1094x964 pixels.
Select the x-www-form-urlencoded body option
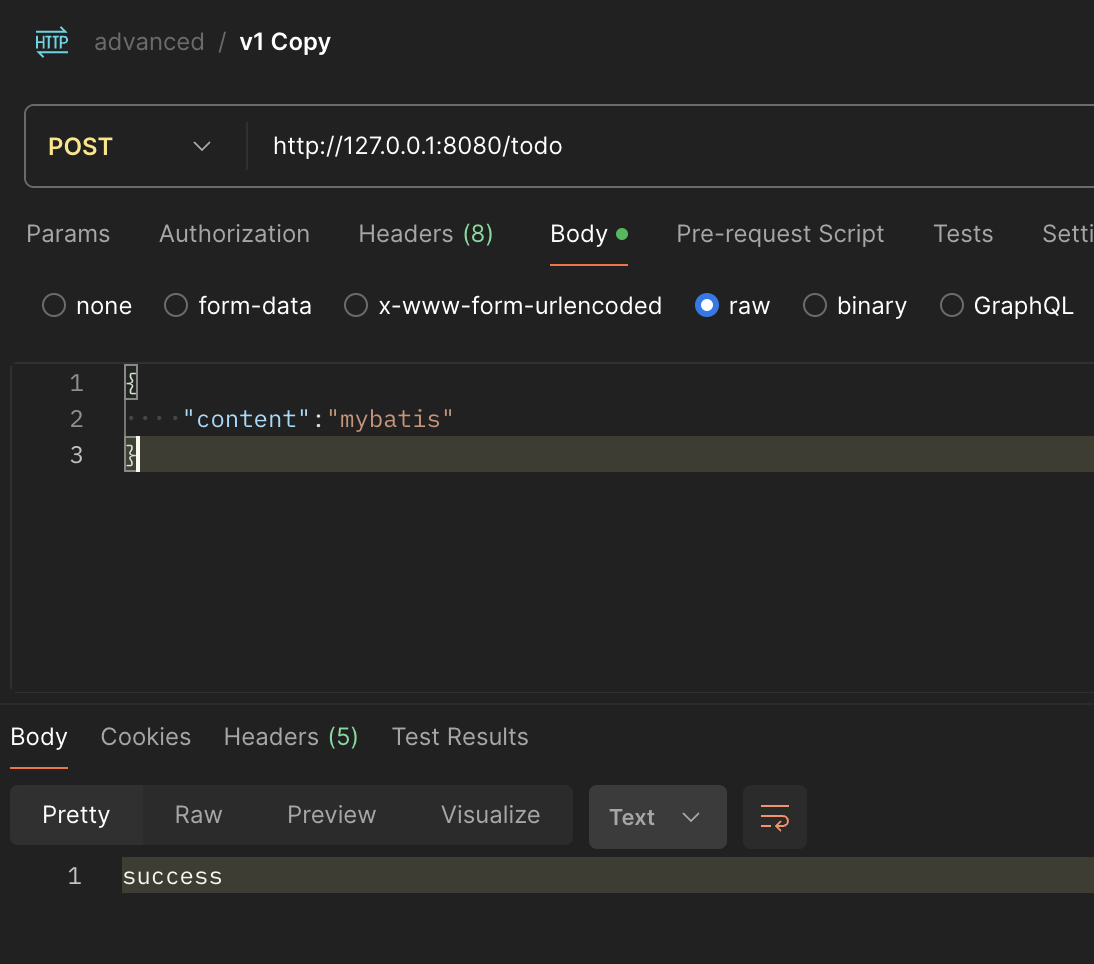pos(502,306)
